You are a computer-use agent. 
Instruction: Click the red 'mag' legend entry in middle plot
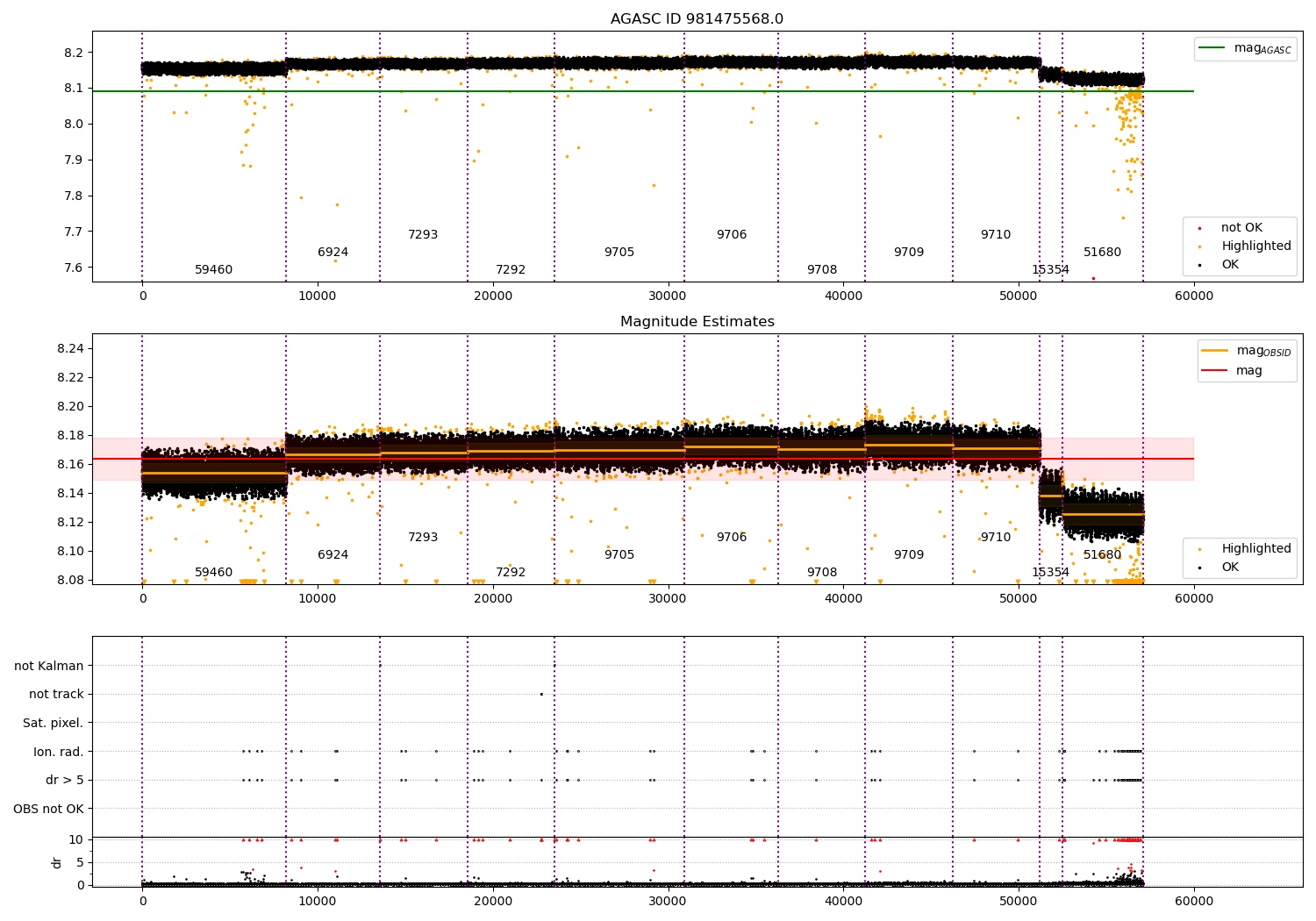[x=1232, y=371]
